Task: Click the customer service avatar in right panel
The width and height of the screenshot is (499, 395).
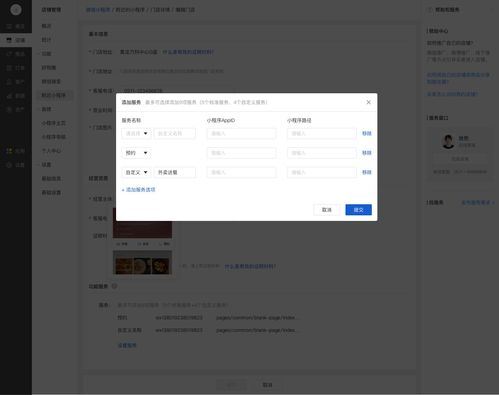Action: [x=448, y=141]
